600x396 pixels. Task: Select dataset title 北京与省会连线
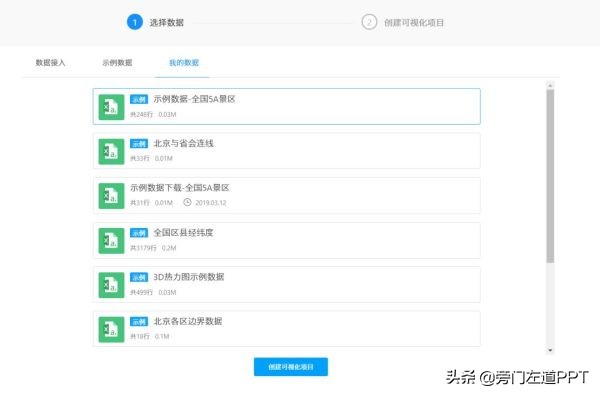click(184, 143)
